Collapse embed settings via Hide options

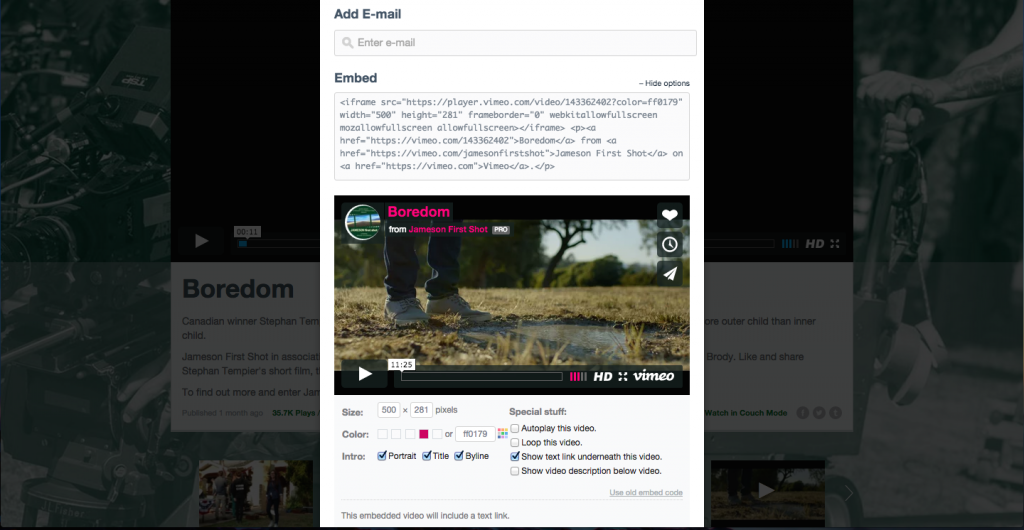664,84
